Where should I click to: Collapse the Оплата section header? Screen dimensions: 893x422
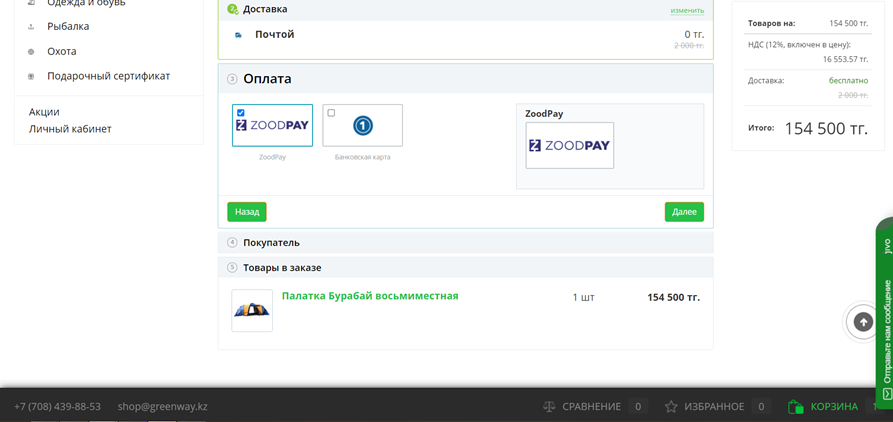pyautogui.click(x=465, y=79)
